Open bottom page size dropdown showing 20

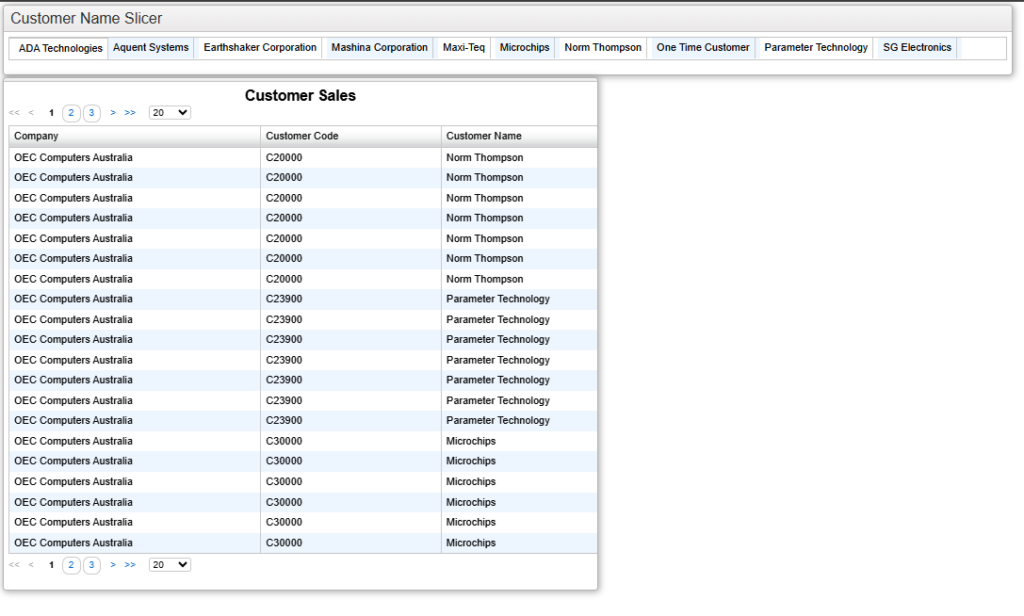pyautogui.click(x=170, y=565)
